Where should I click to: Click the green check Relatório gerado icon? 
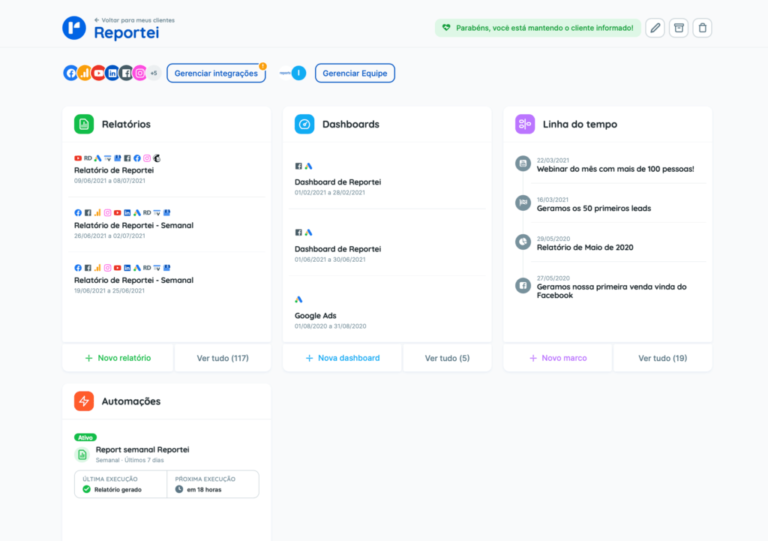point(87,489)
